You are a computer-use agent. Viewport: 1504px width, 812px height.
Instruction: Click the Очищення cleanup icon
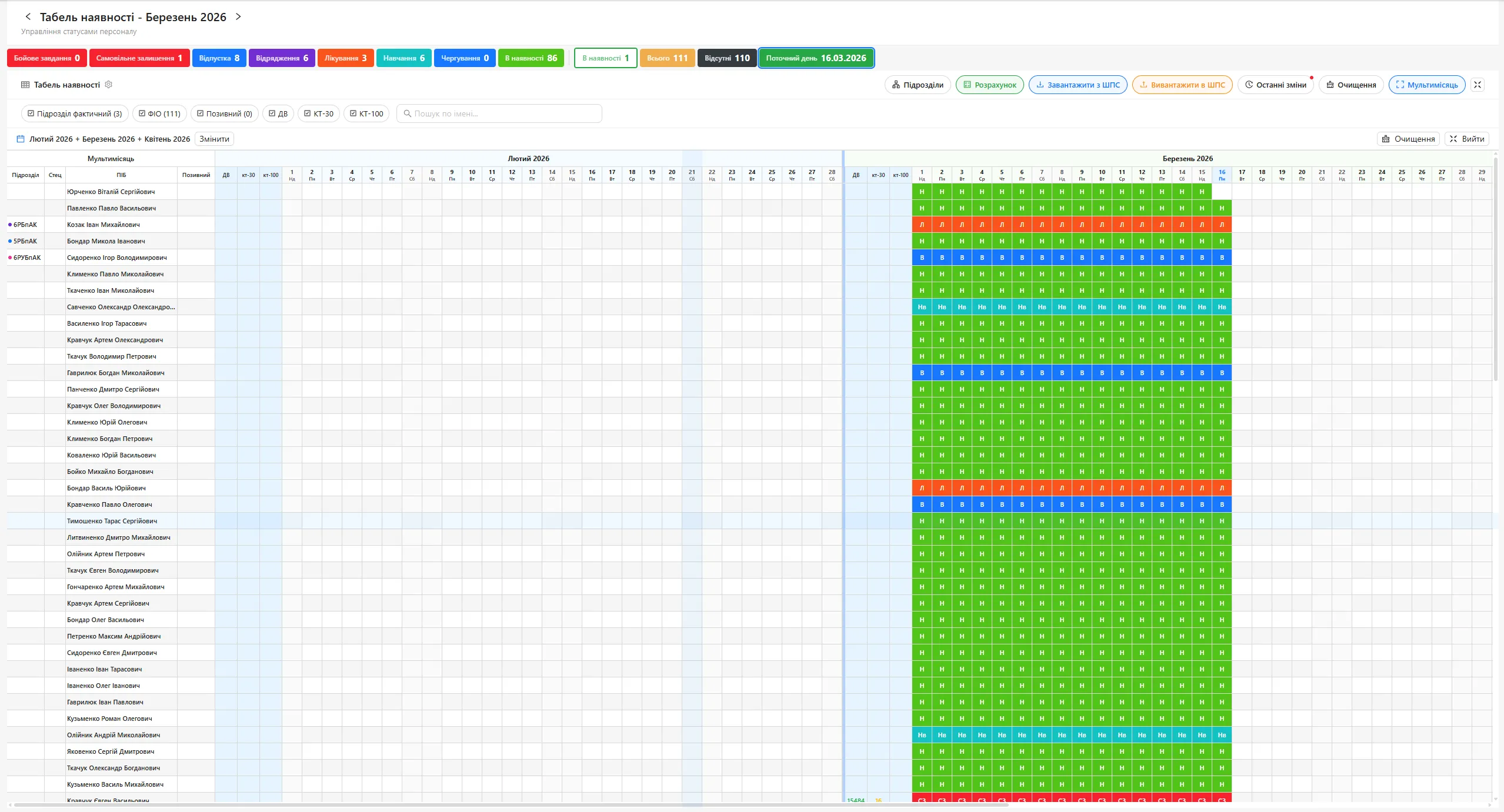[x=1331, y=85]
